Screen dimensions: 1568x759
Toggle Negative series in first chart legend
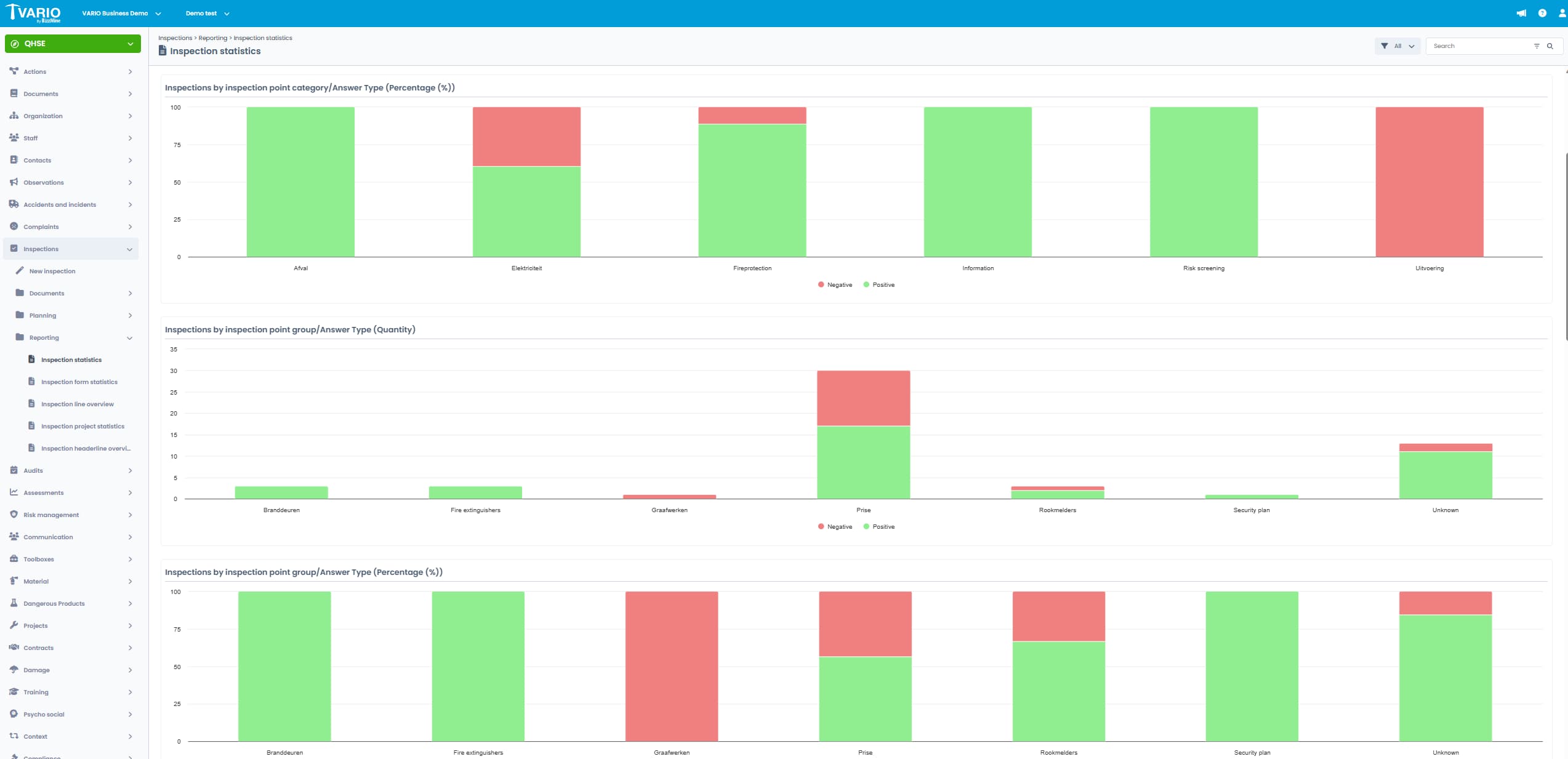click(835, 285)
